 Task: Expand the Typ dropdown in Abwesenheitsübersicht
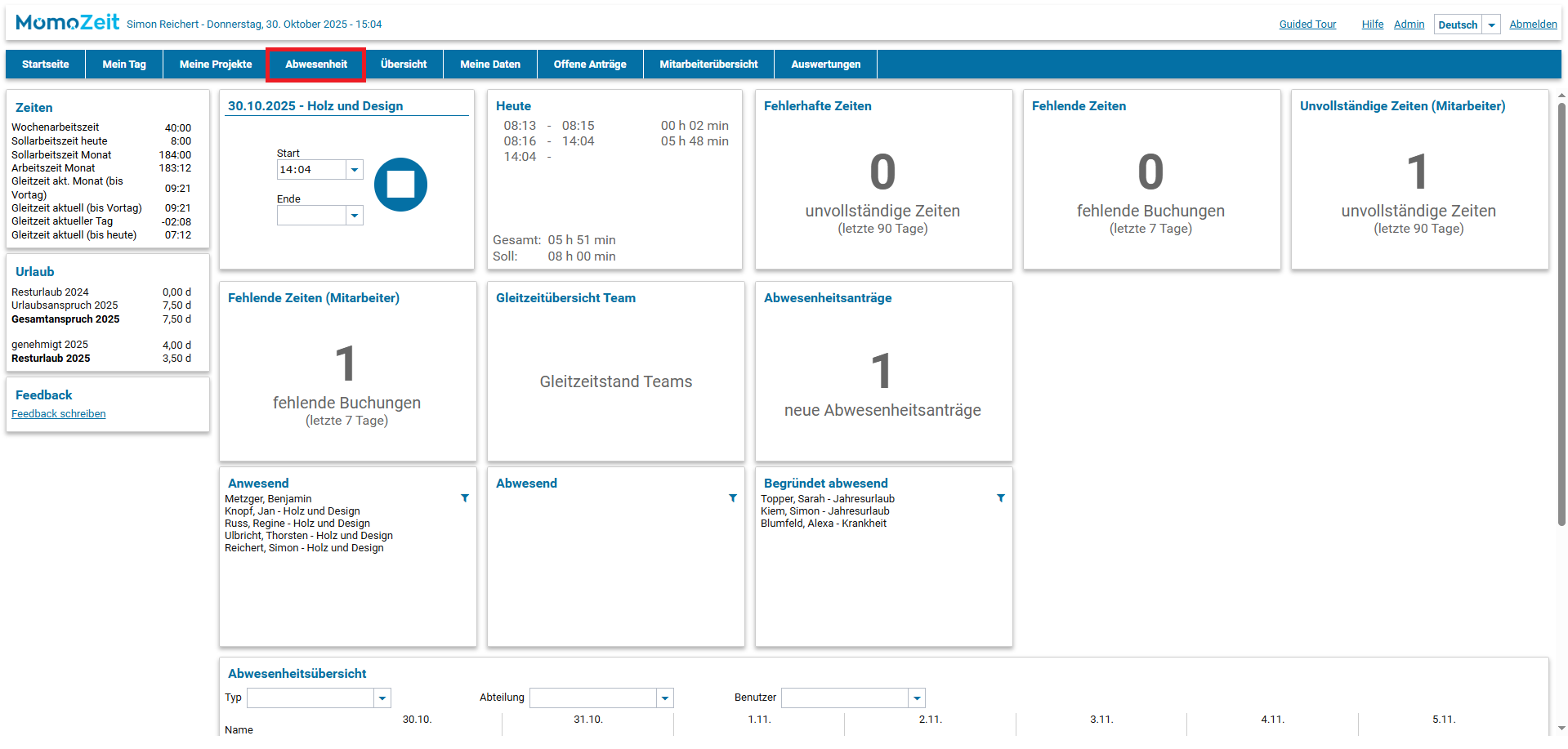tap(382, 698)
